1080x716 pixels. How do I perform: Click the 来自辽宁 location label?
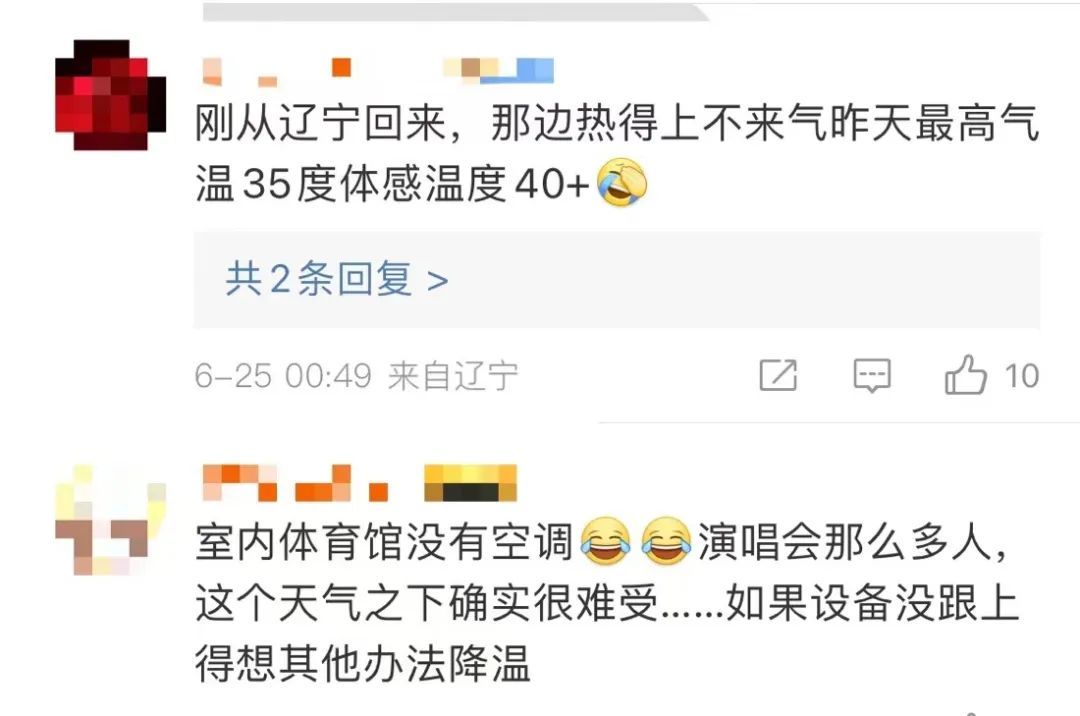pyautogui.click(x=453, y=376)
